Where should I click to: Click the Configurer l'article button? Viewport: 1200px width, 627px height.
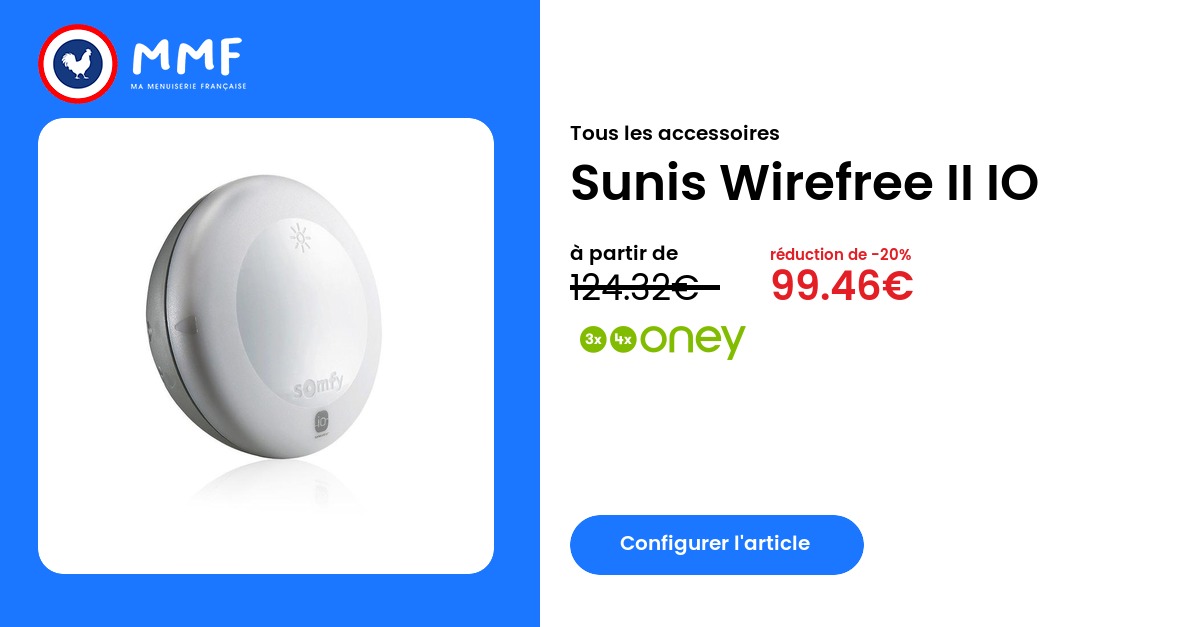point(716,544)
